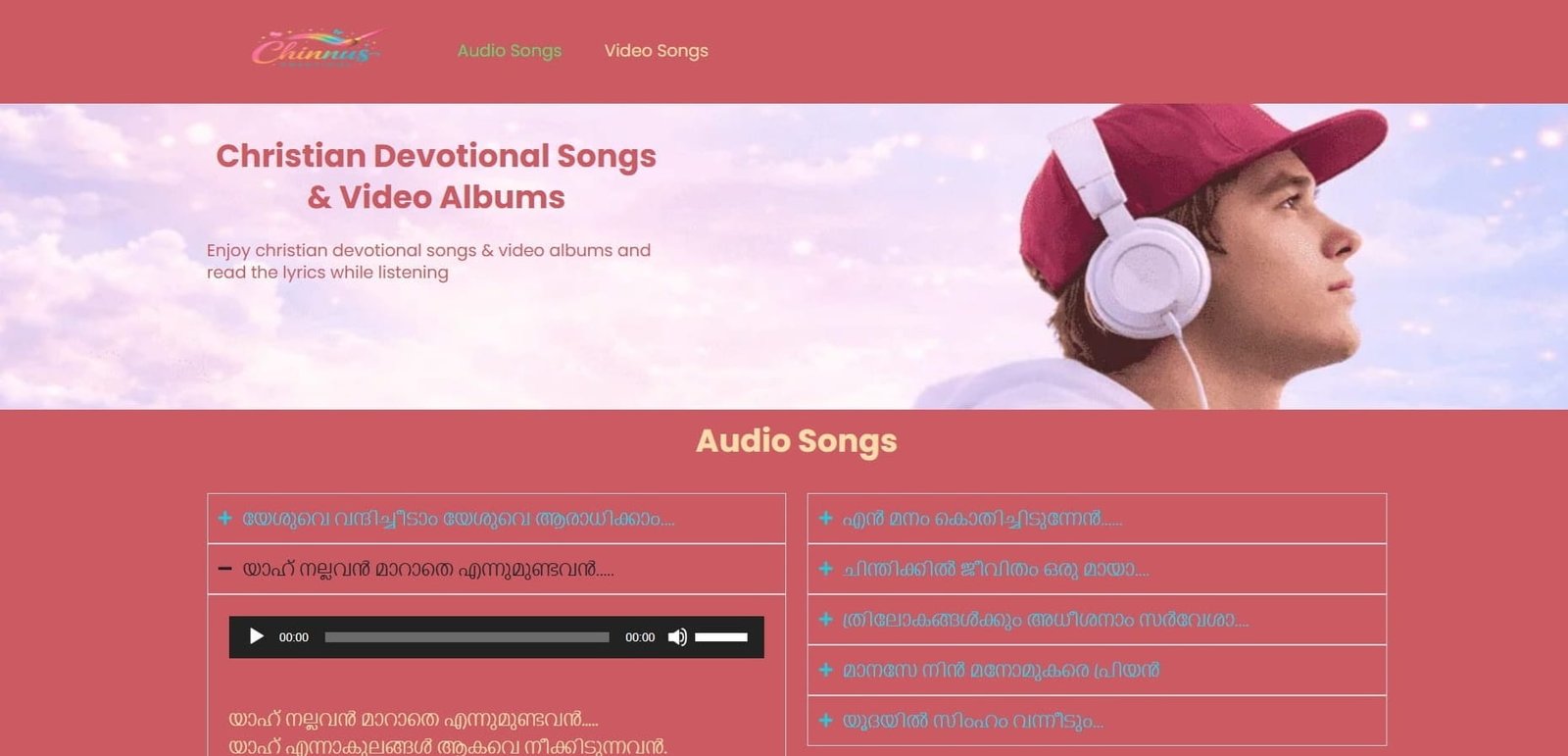This screenshot has width=1568, height=756.
Task: Collapse the open song with minus icon
Action: (225, 569)
